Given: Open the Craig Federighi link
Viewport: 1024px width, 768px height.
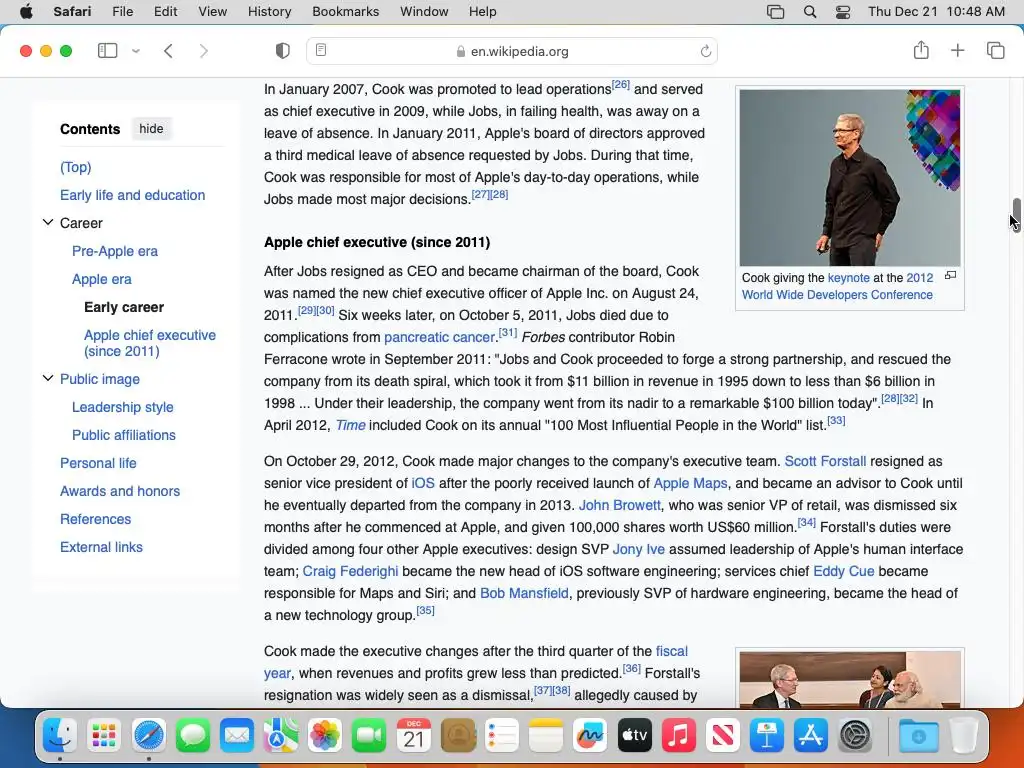Looking at the screenshot, I should (350, 571).
